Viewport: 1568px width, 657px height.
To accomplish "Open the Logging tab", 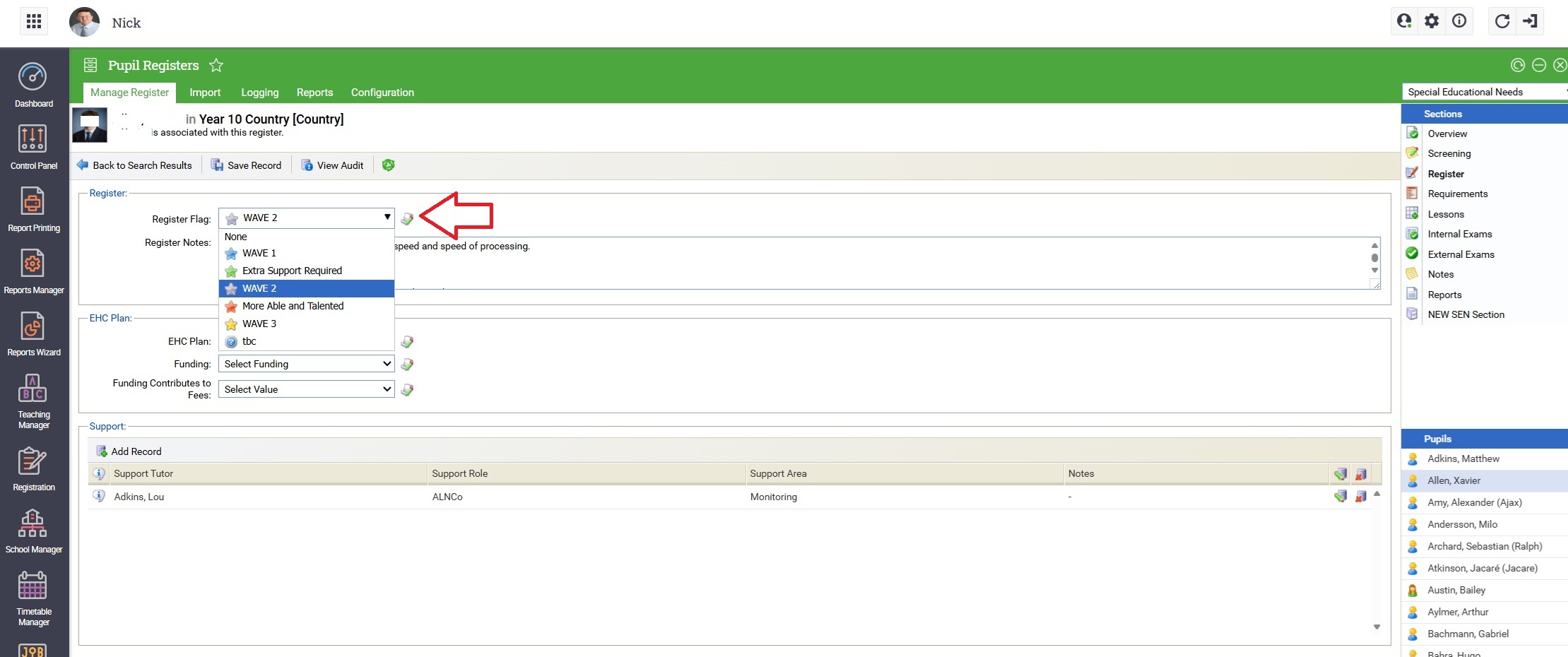I will [x=259, y=93].
